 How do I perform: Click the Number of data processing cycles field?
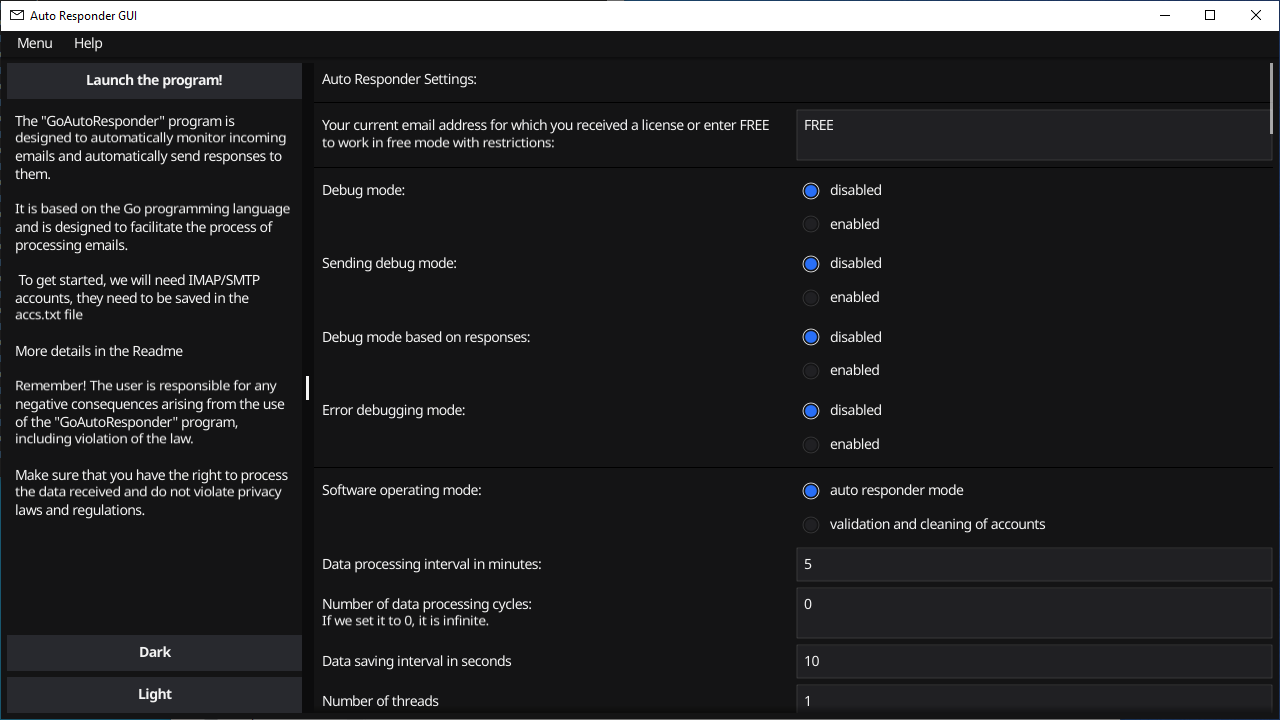[x=1034, y=612]
